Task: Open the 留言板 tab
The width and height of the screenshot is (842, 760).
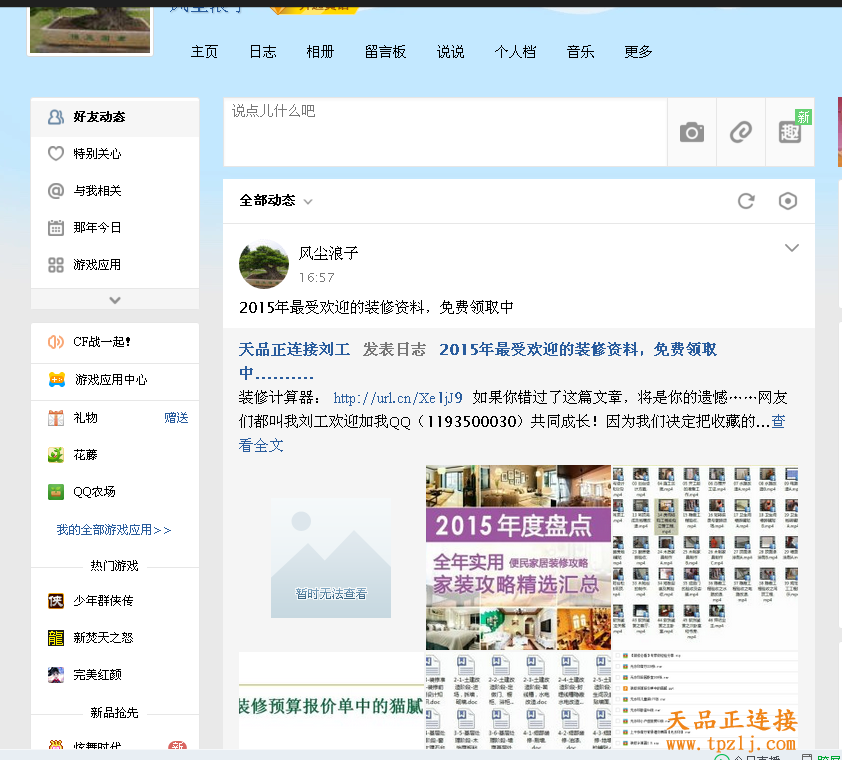Action: (385, 52)
